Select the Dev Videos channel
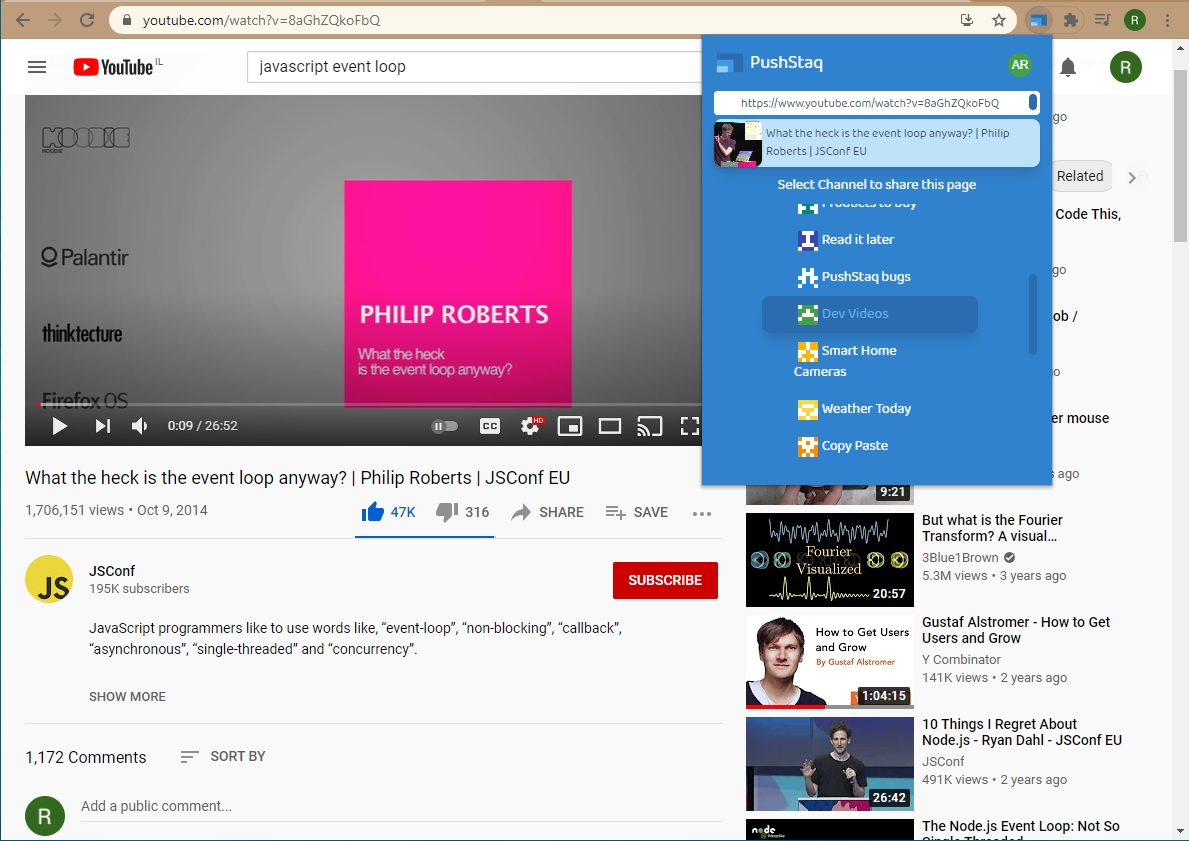The image size is (1189, 841). pos(870,314)
